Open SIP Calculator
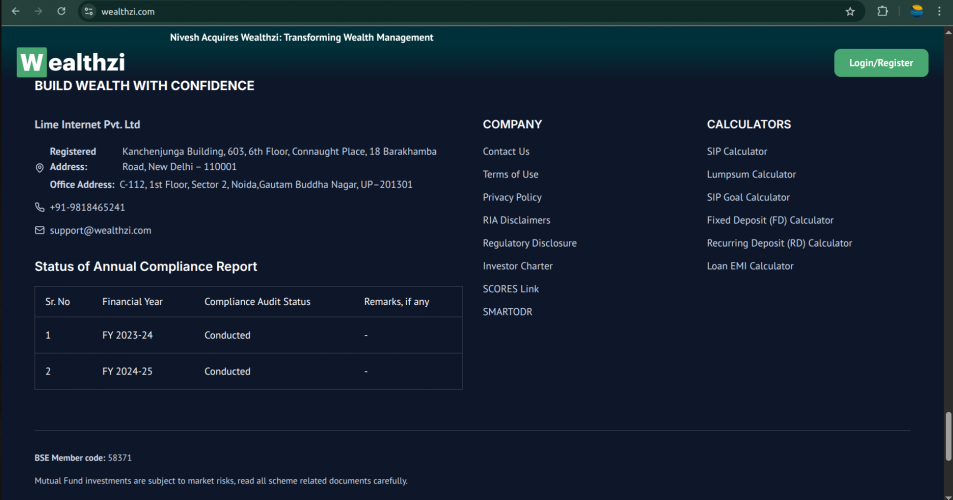953x500 pixels. (737, 151)
